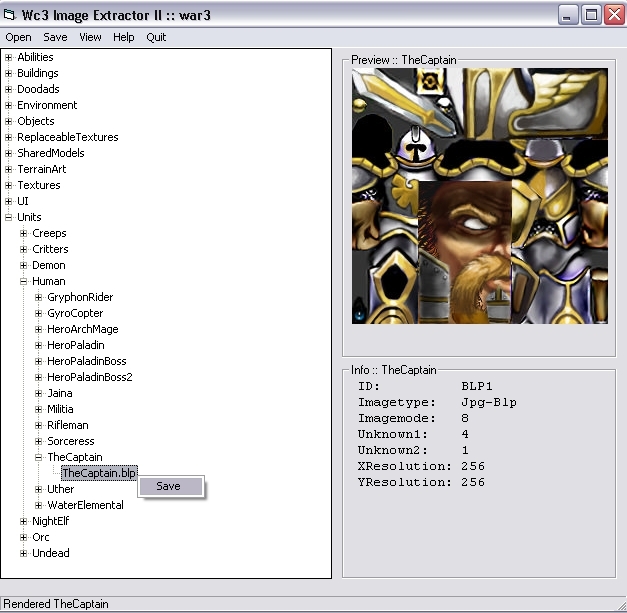
Task: Click the XResolution value 256
Action: [473, 466]
